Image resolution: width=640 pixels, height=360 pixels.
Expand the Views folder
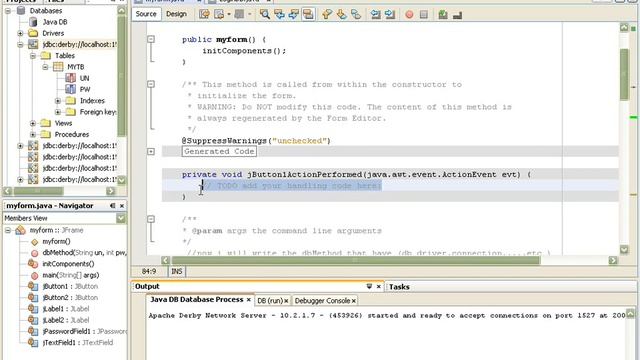click(x=33, y=123)
